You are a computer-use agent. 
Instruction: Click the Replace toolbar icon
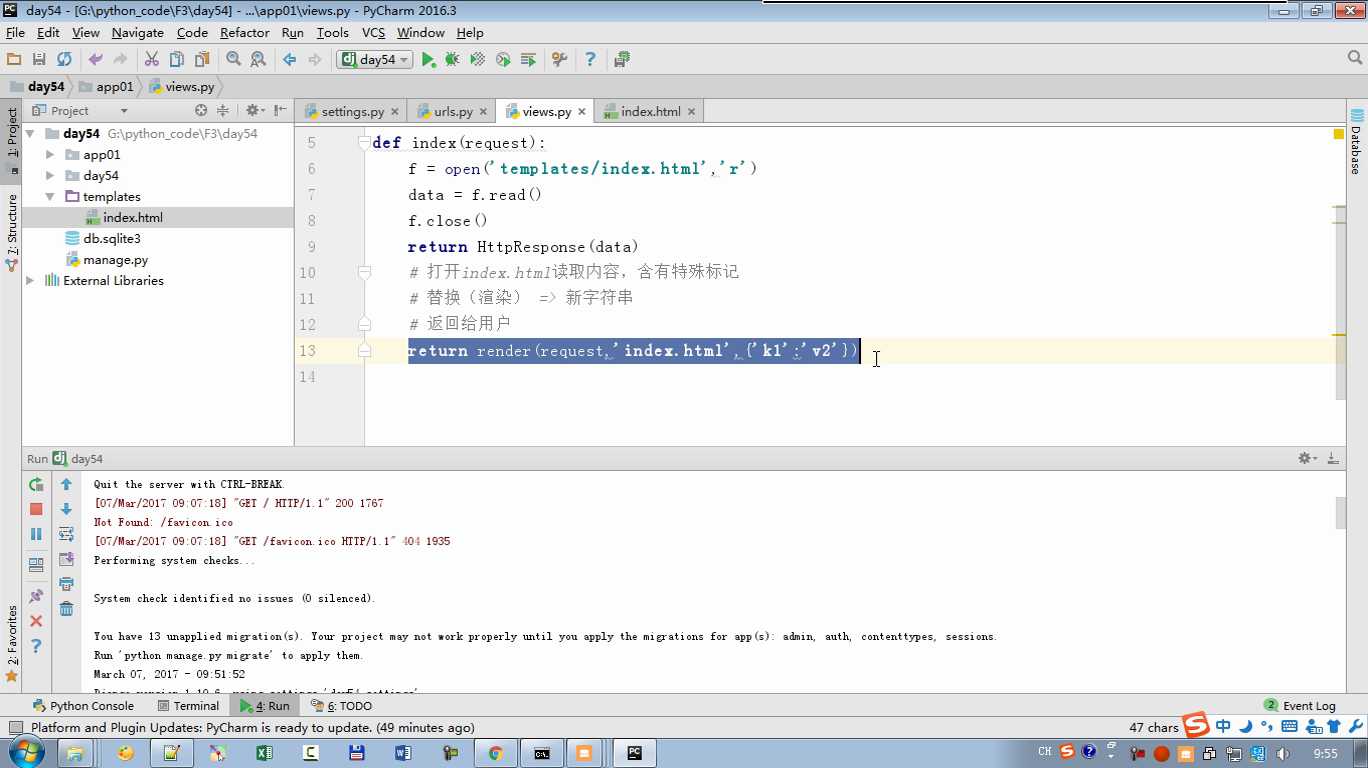tap(258, 60)
